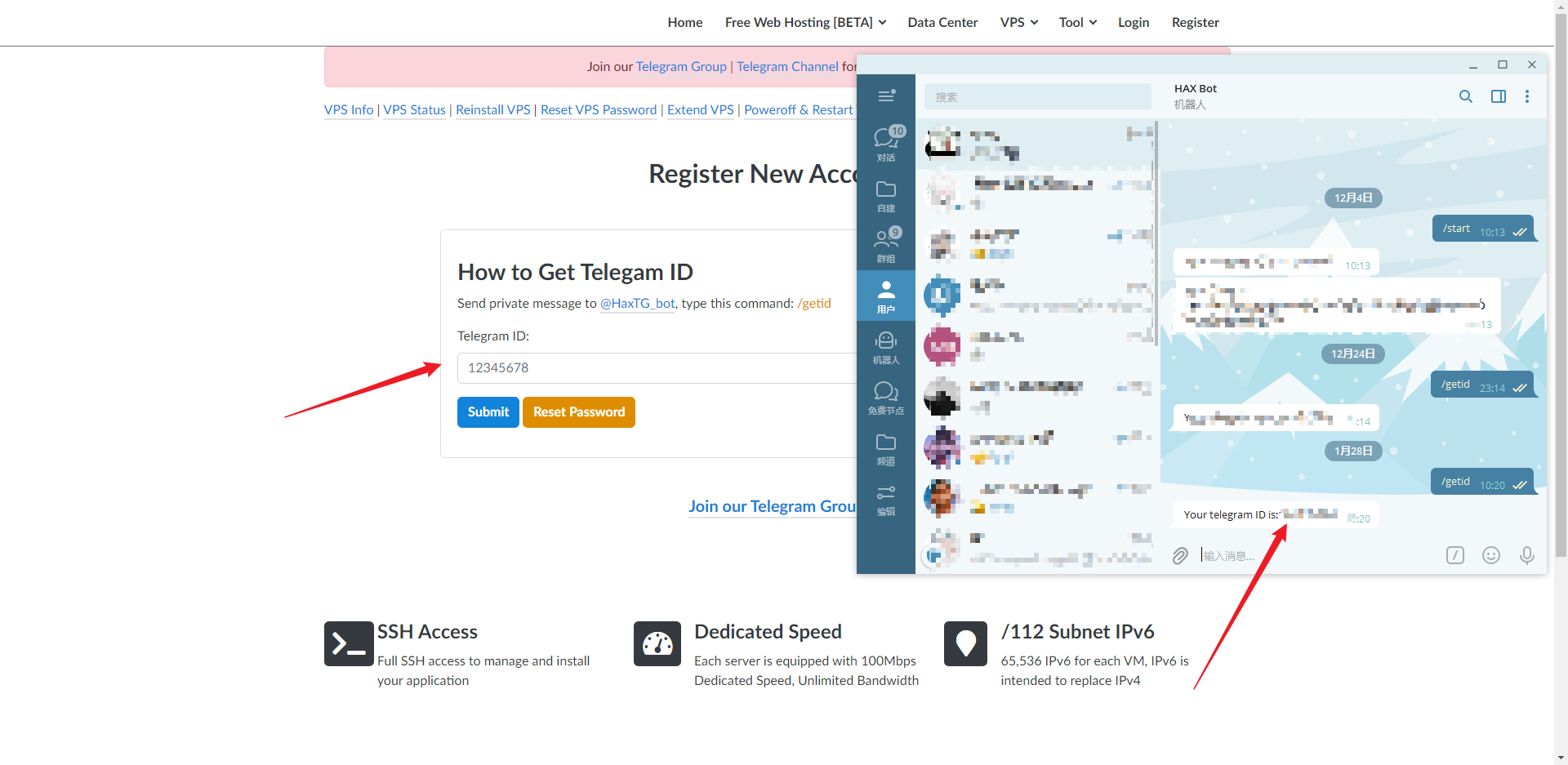Open the emoji picker in Telegram
The height and width of the screenshot is (765, 1568).
(1491, 555)
